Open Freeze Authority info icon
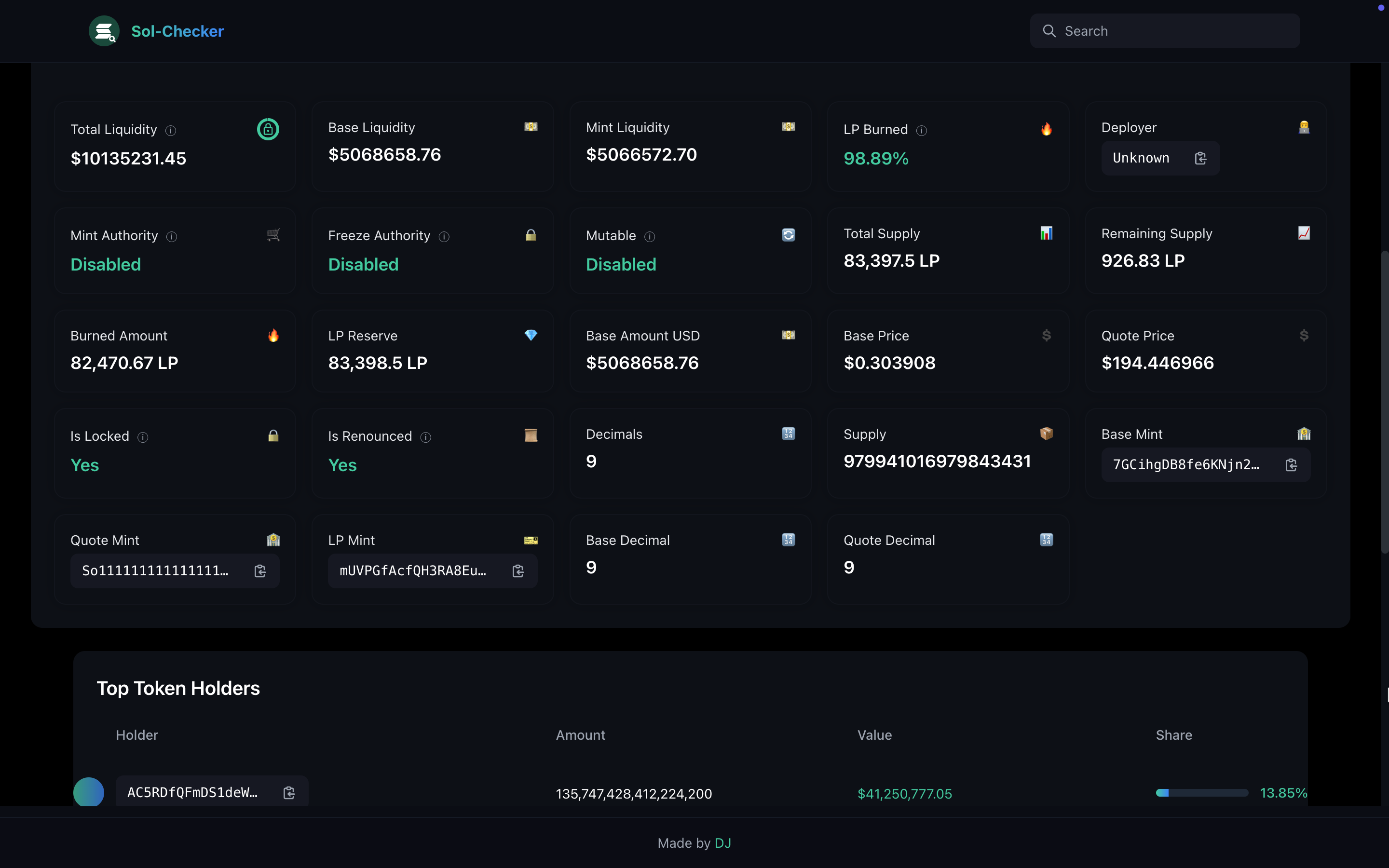Screen dimensions: 1389x868 (444, 236)
